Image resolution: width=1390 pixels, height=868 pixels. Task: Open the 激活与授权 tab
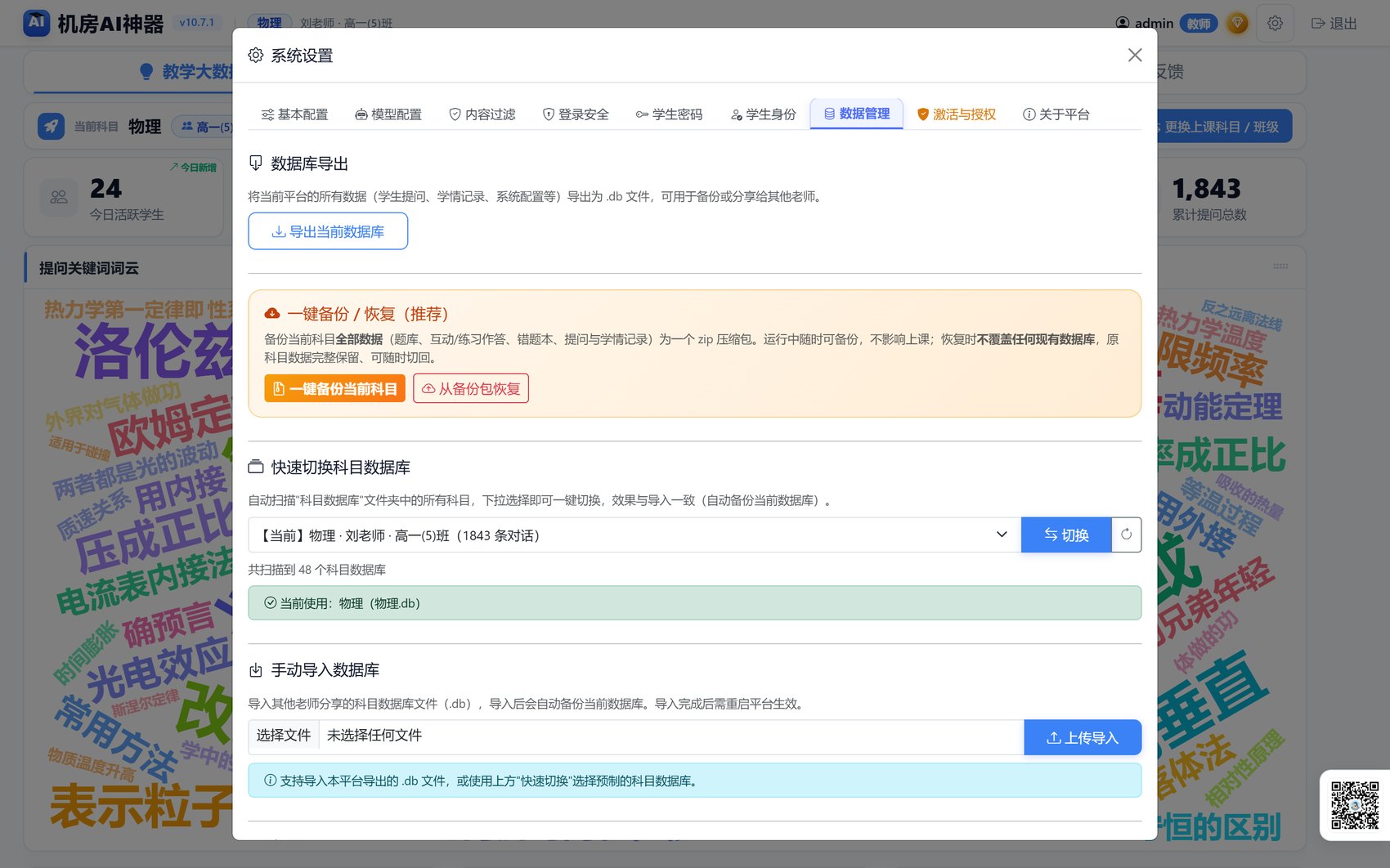click(x=957, y=114)
